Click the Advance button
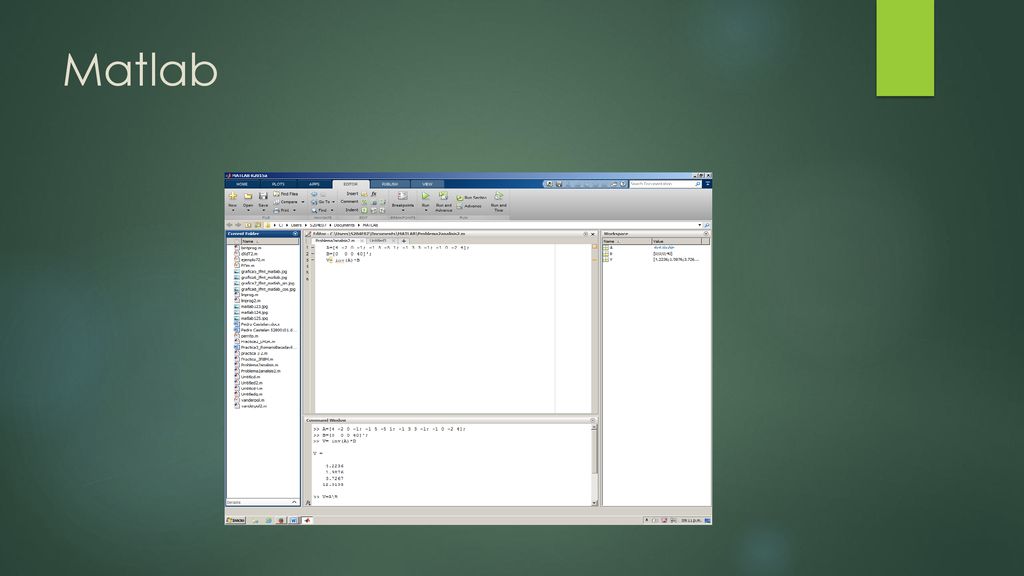 tap(469, 206)
